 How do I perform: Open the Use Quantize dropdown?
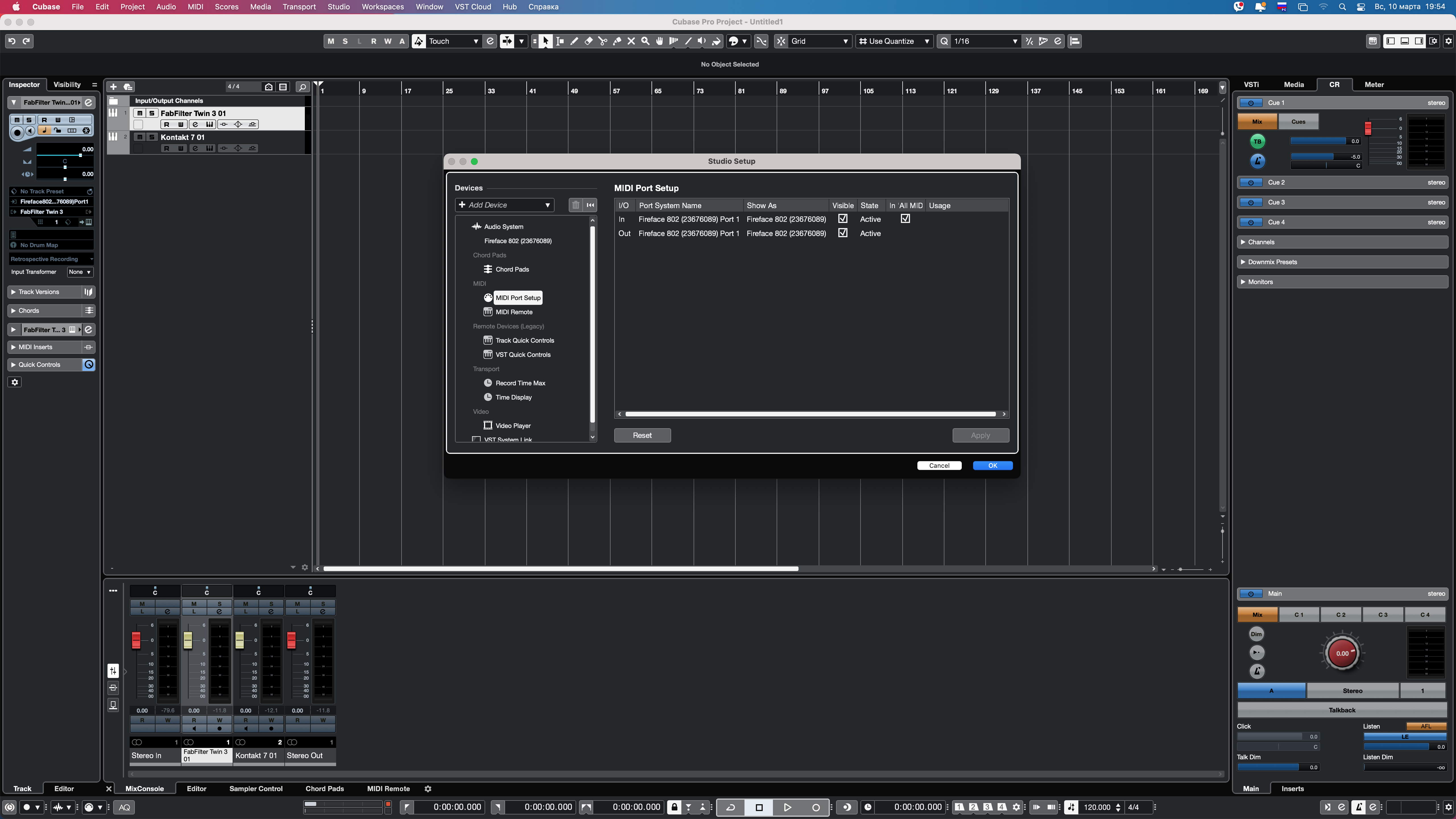click(x=894, y=41)
